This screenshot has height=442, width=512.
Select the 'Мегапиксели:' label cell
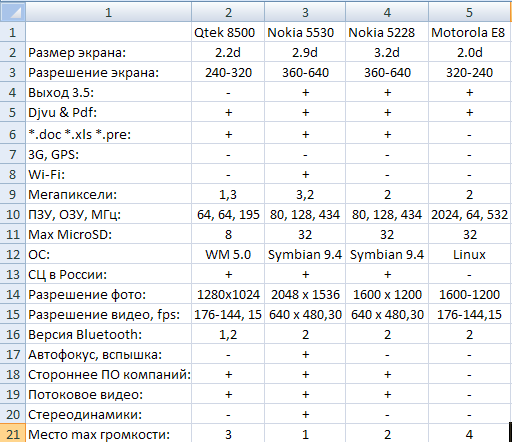[109, 194]
